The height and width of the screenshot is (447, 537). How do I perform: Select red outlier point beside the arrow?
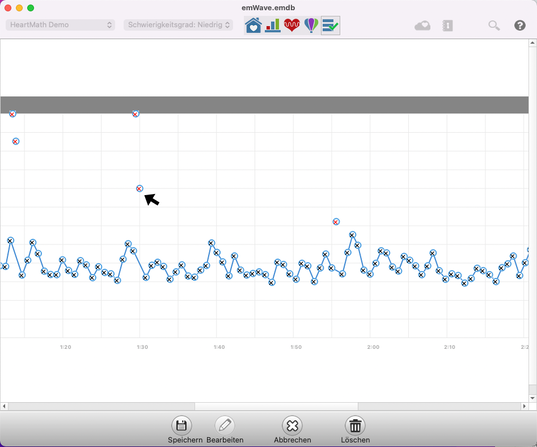point(139,188)
